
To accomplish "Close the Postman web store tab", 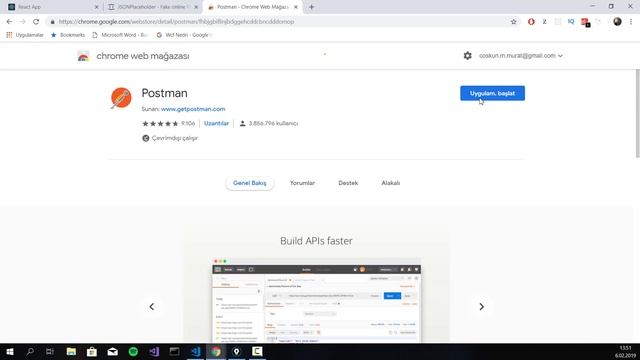I will coord(296,7).
